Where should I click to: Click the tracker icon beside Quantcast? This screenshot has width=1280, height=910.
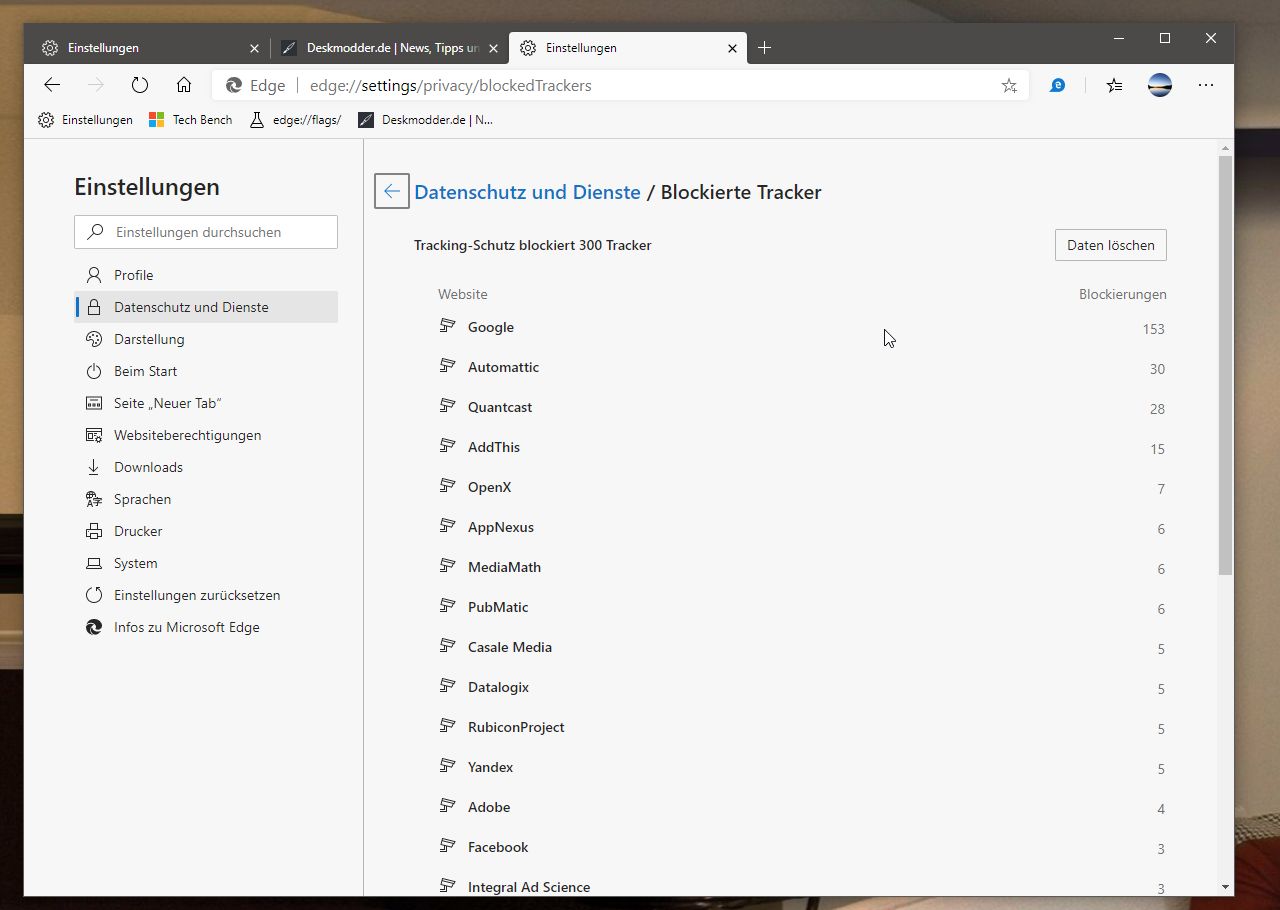point(448,406)
